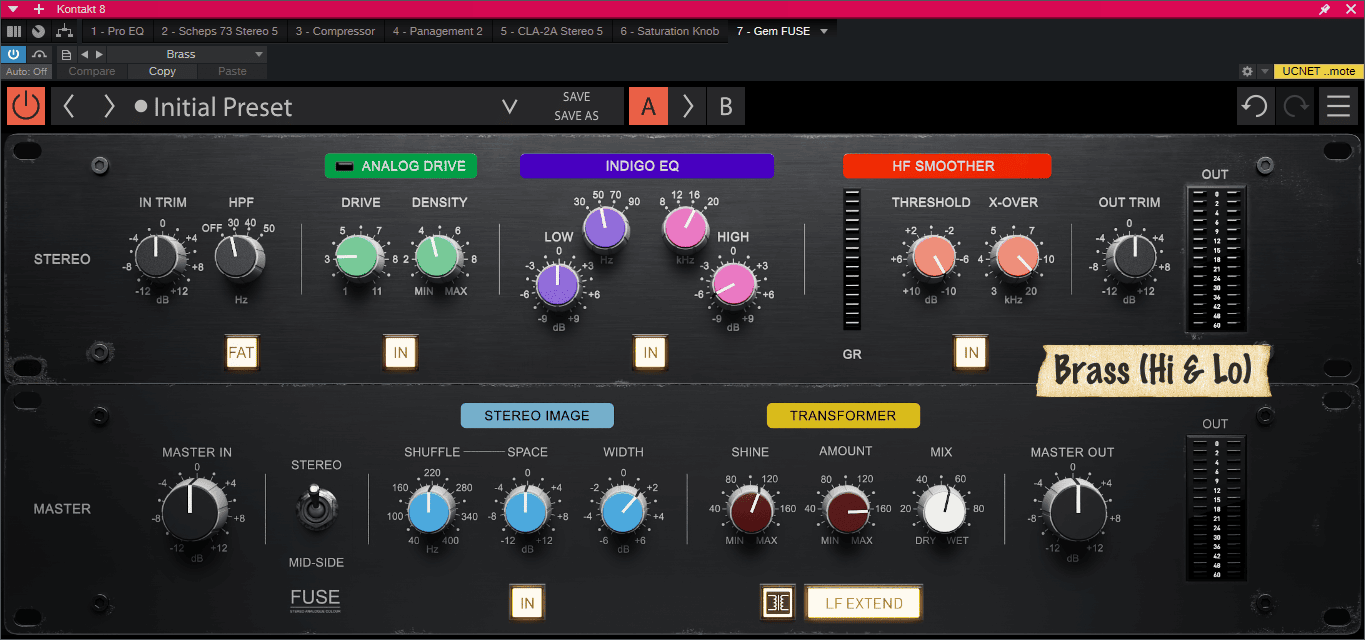Click the copy A to B arrow

coord(688,106)
